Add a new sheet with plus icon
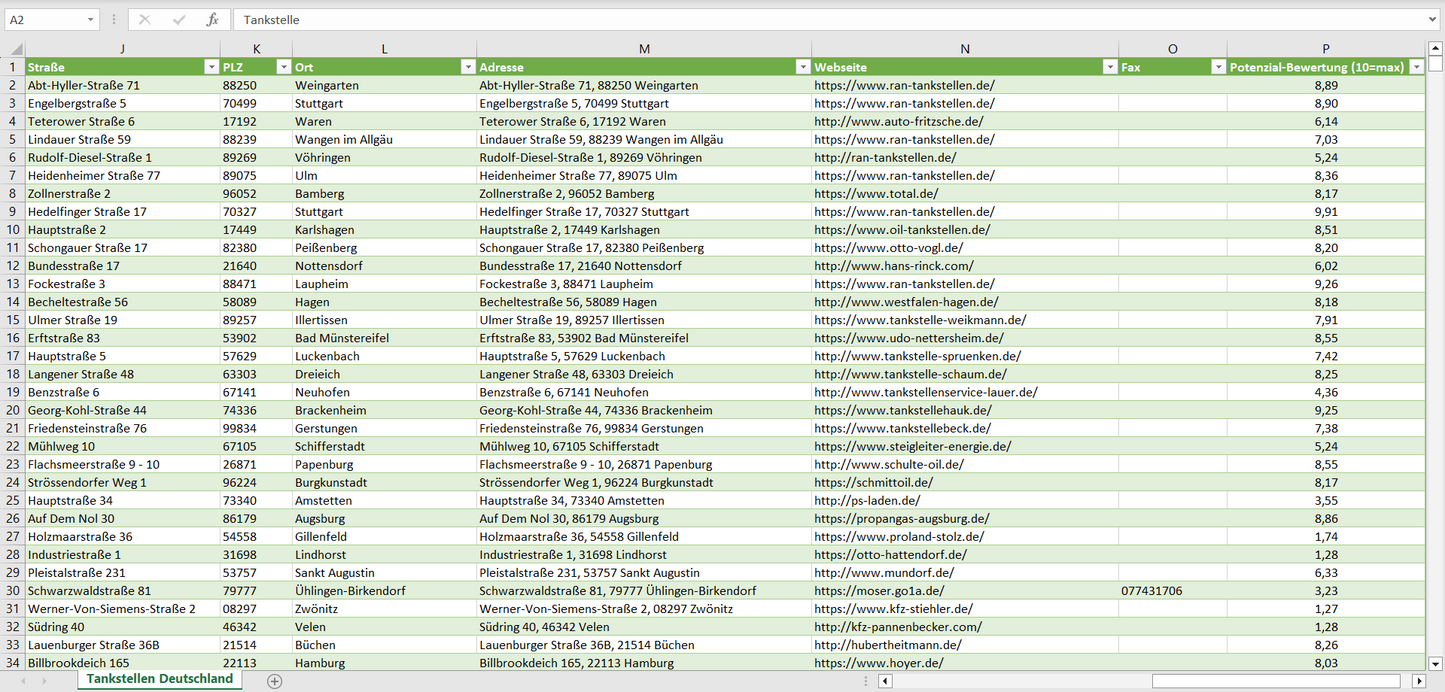The width and height of the screenshot is (1445, 692). point(275,681)
